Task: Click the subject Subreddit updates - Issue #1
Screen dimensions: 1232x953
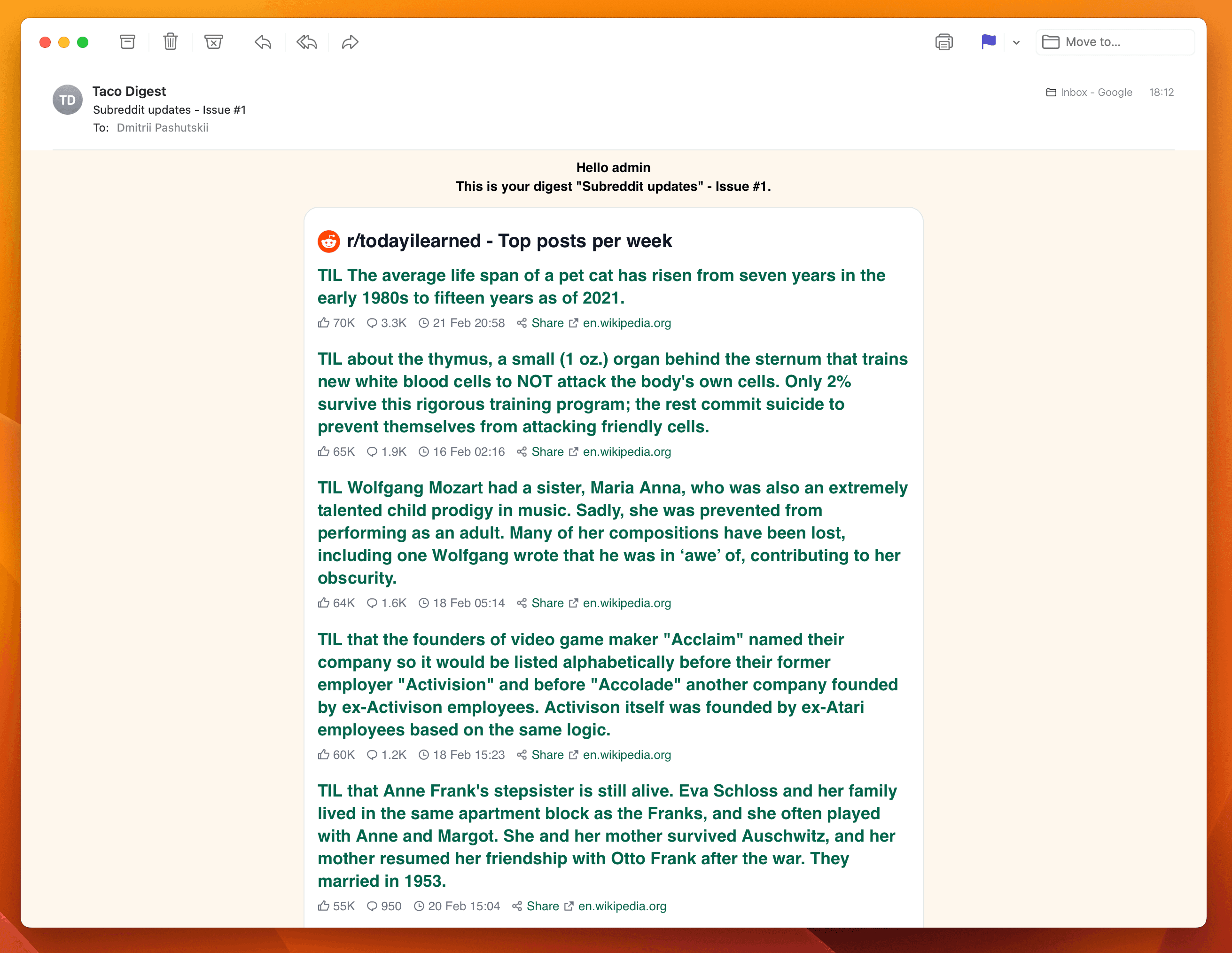Action: (x=169, y=109)
